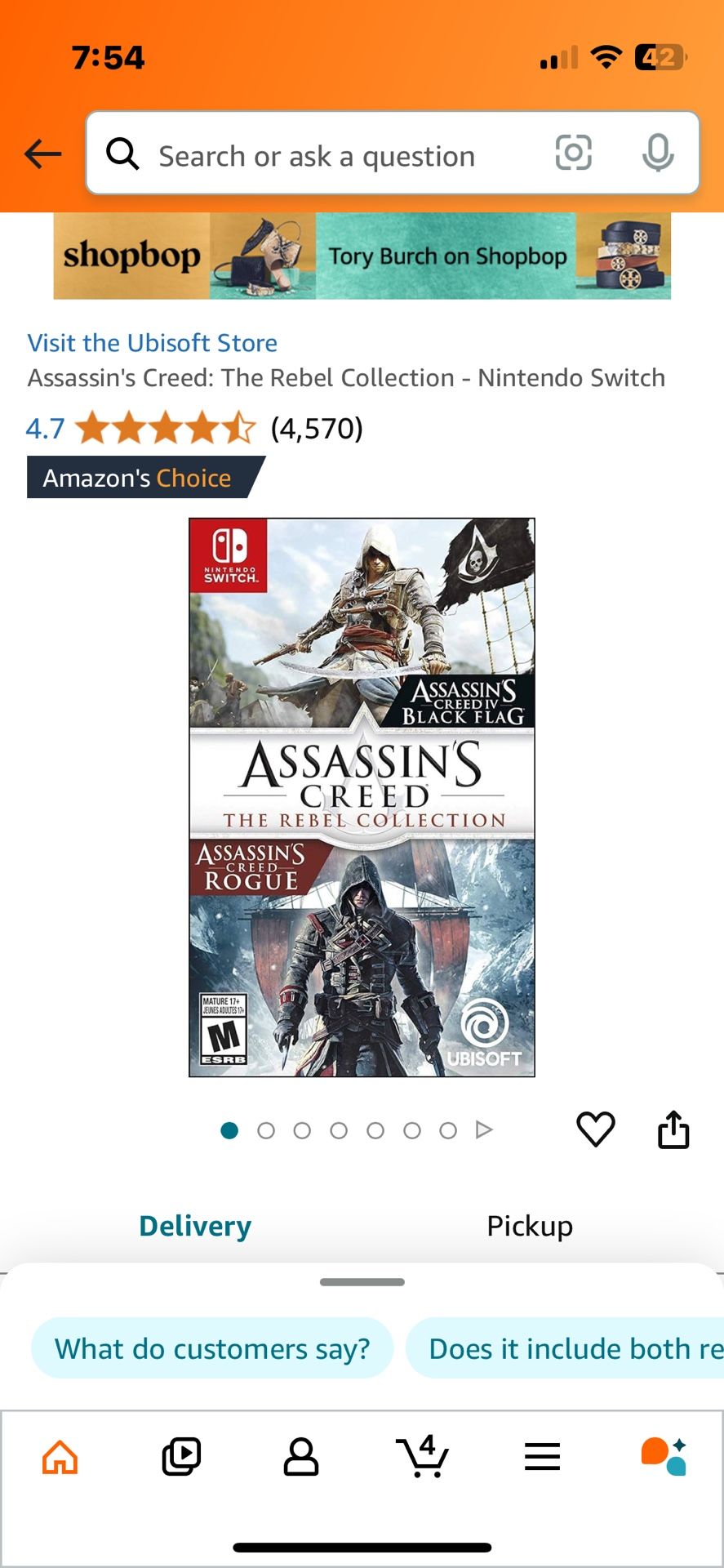The width and height of the screenshot is (724, 1568).
Task: Open the Inspire video feed icon
Action: click(181, 1457)
